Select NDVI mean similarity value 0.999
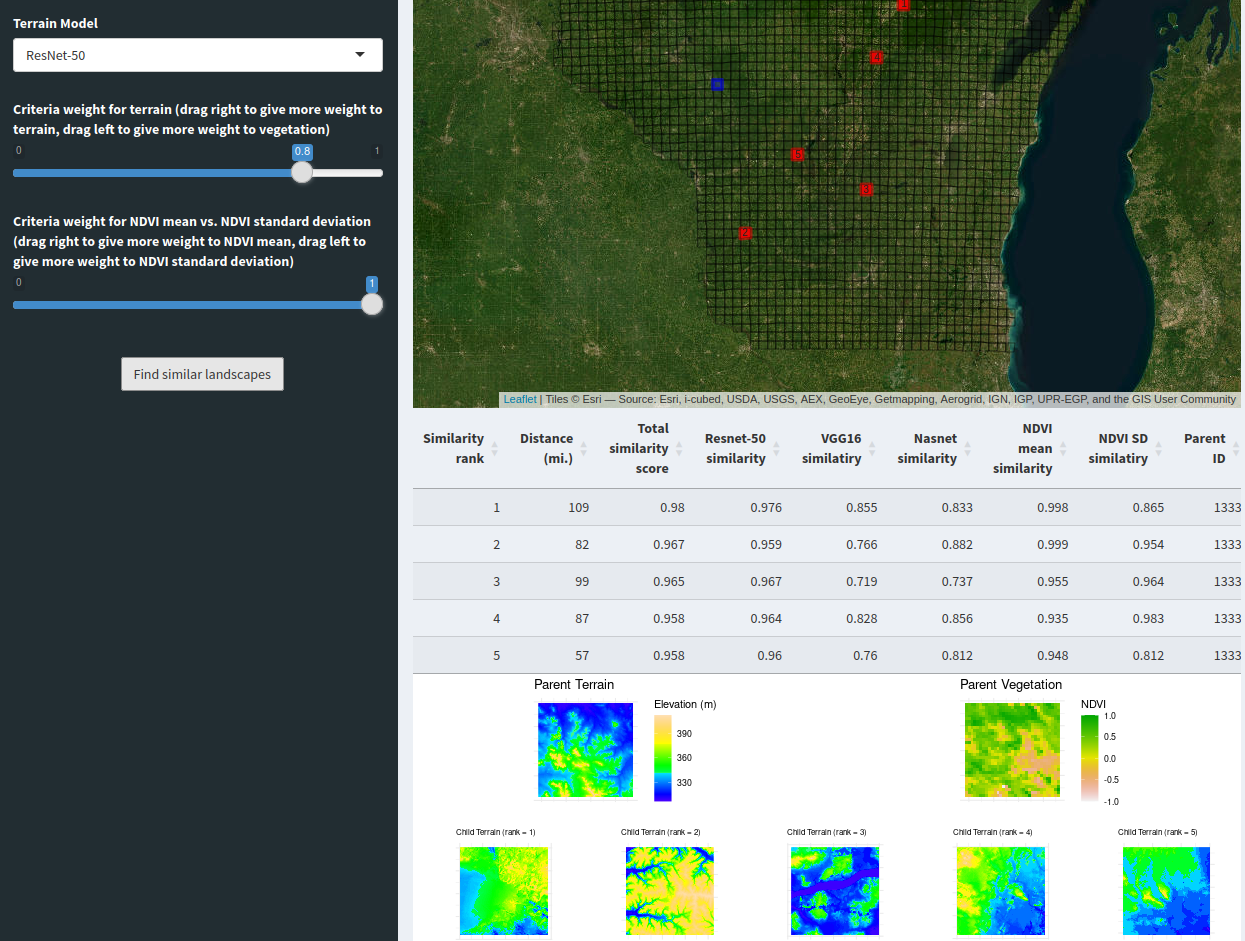1245x941 pixels. click(1053, 544)
